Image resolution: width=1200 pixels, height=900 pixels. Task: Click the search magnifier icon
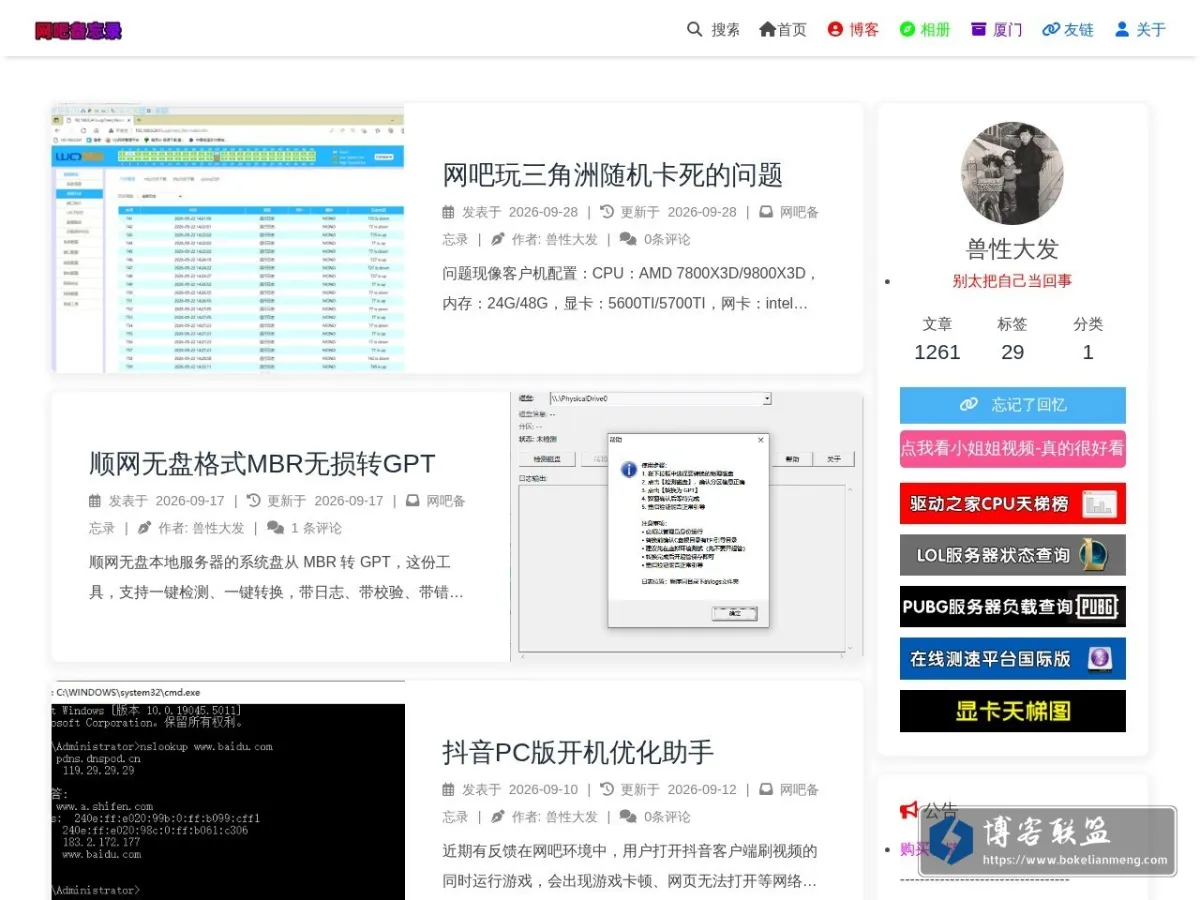point(695,29)
